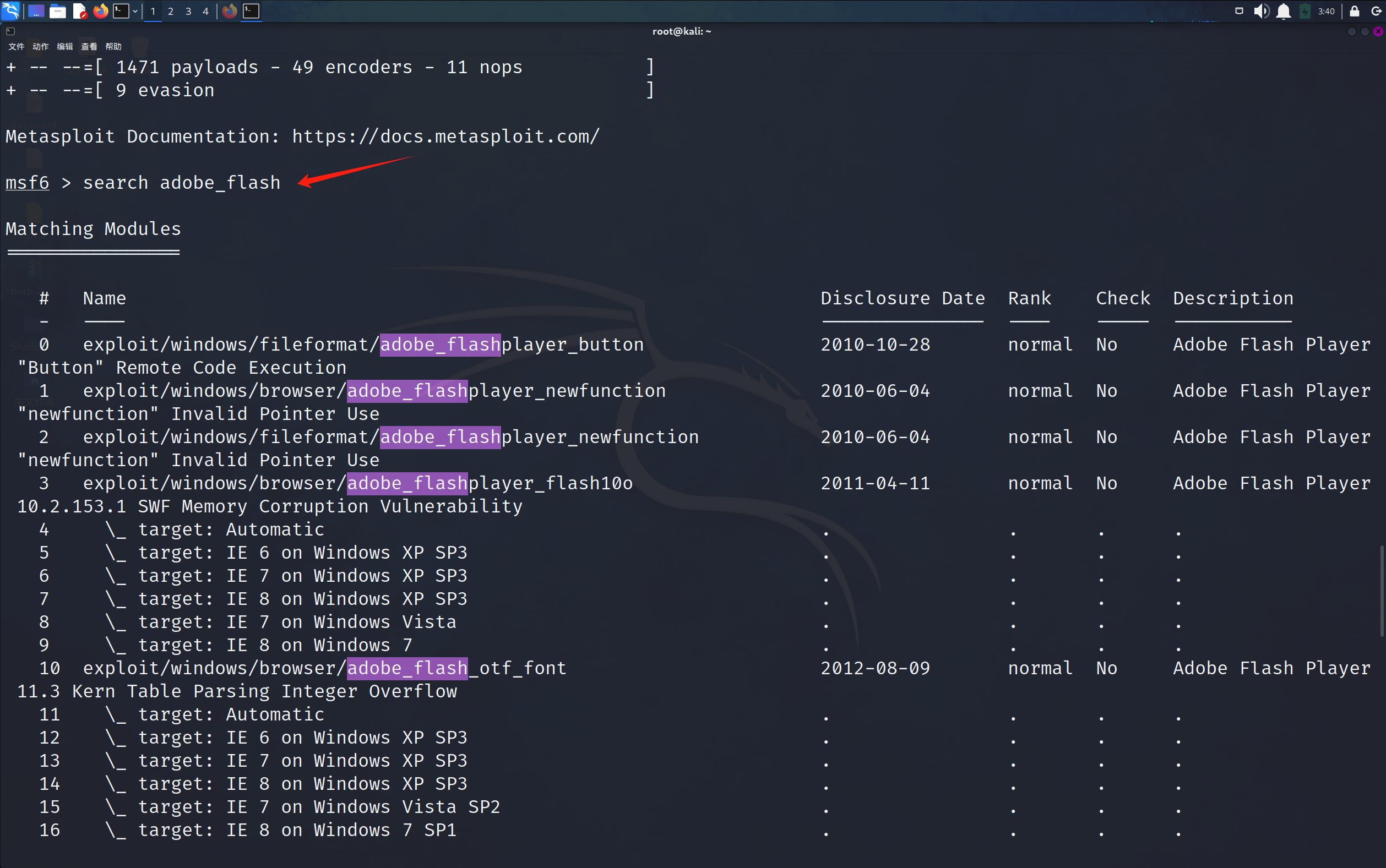The image size is (1386, 868).
Task: Open the 帮助 menu
Action: click(113, 46)
